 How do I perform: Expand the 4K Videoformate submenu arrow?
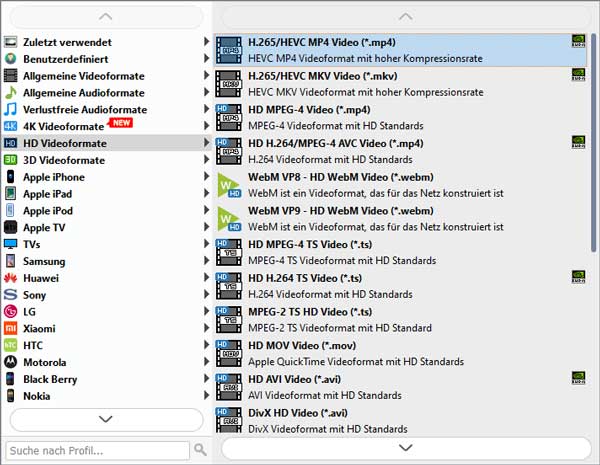coord(206,126)
